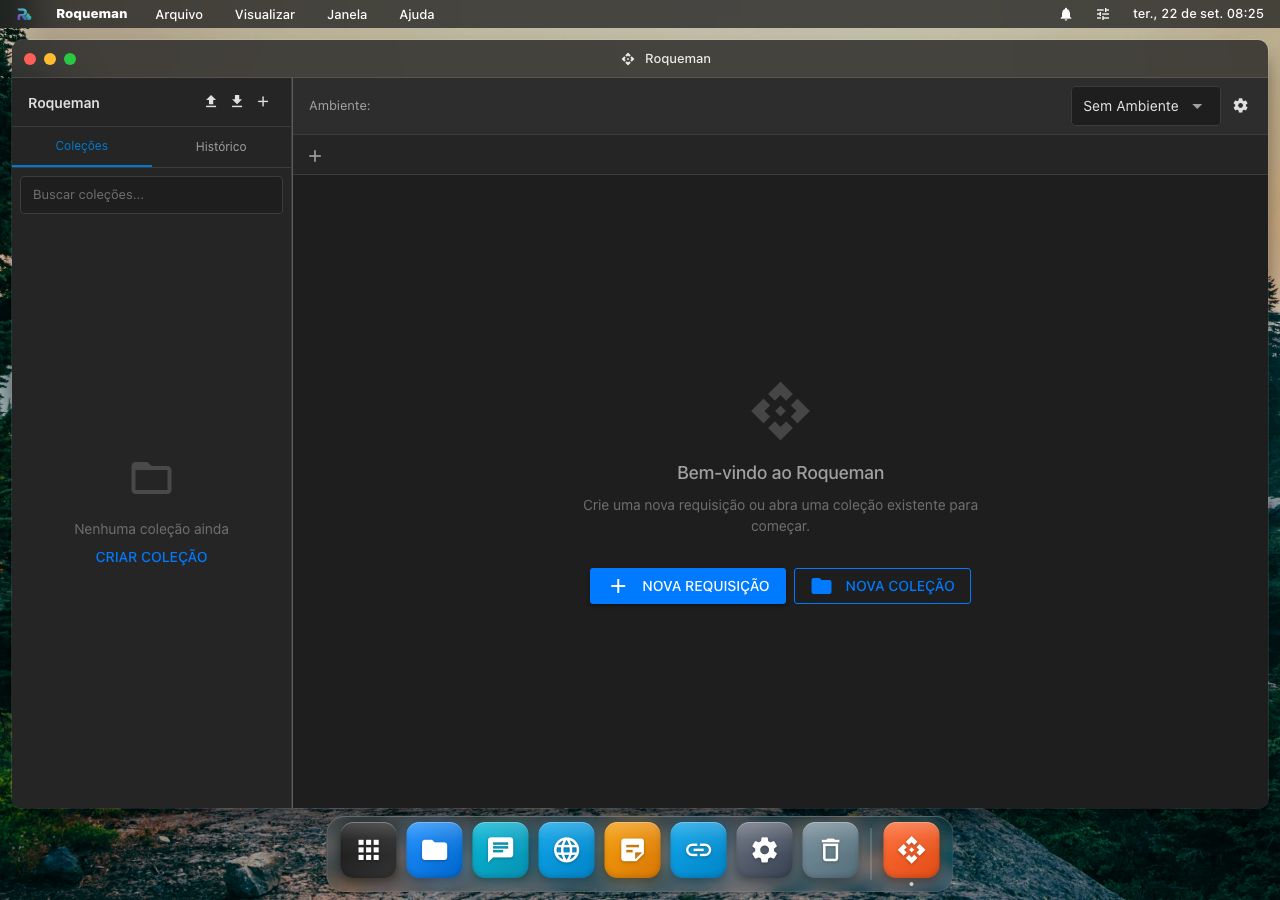Screen dimensions: 1280x900
Task: Click the date and time in menu bar
Action: tap(1198, 14)
